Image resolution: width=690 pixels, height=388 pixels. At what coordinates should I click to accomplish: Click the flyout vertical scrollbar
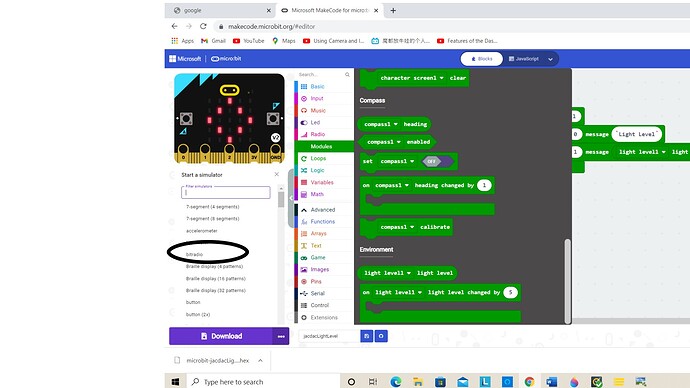[x=568, y=281]
